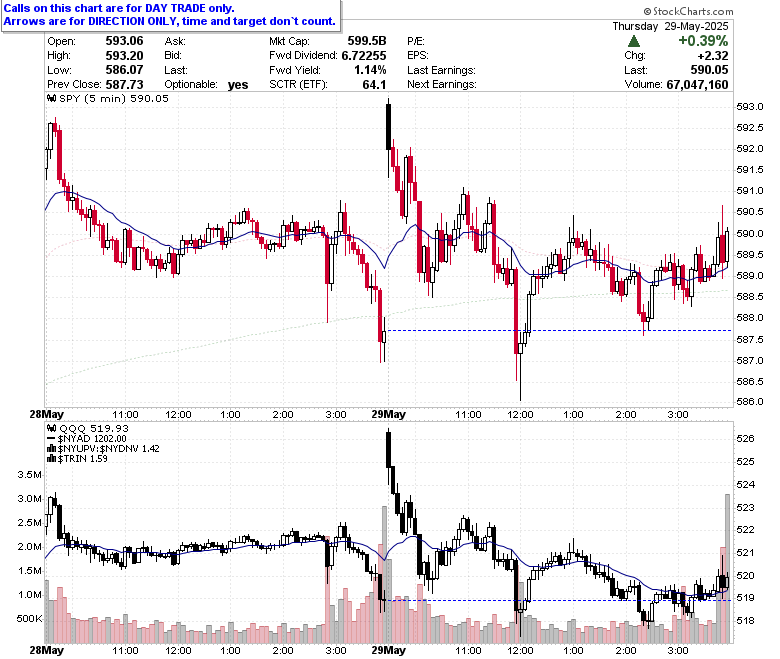Click the 593.0 price axis label
The width and height of the screenshot is (780, 659).
coord(750,107)
